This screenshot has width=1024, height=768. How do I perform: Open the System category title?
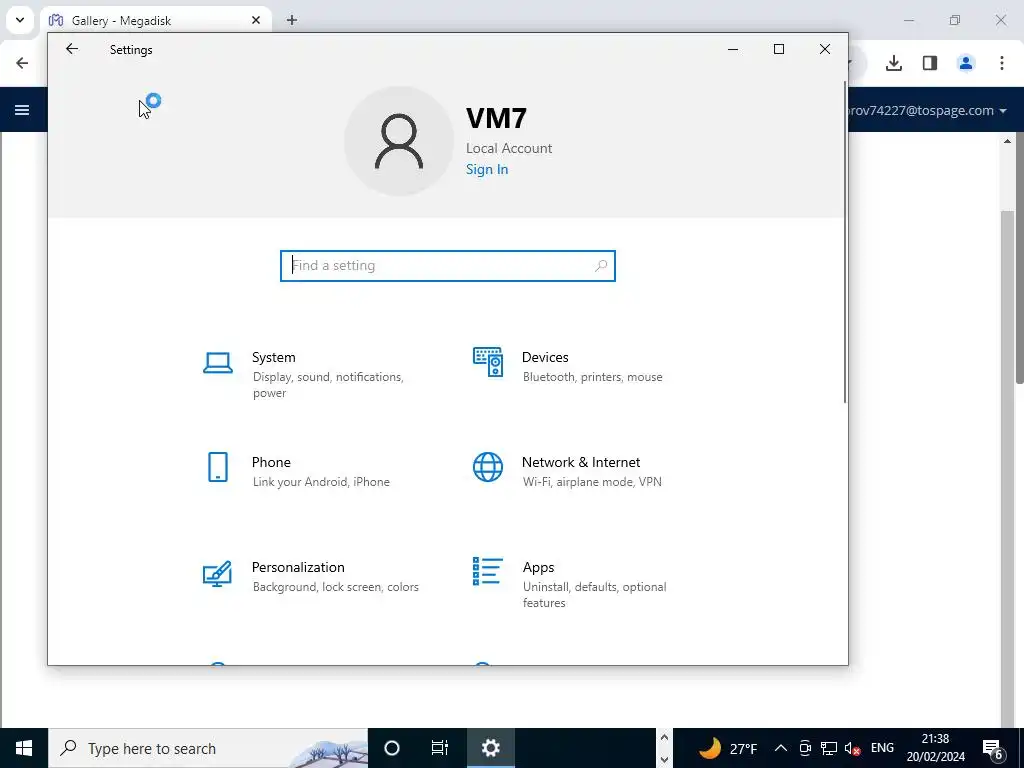[x=274, y=357]
